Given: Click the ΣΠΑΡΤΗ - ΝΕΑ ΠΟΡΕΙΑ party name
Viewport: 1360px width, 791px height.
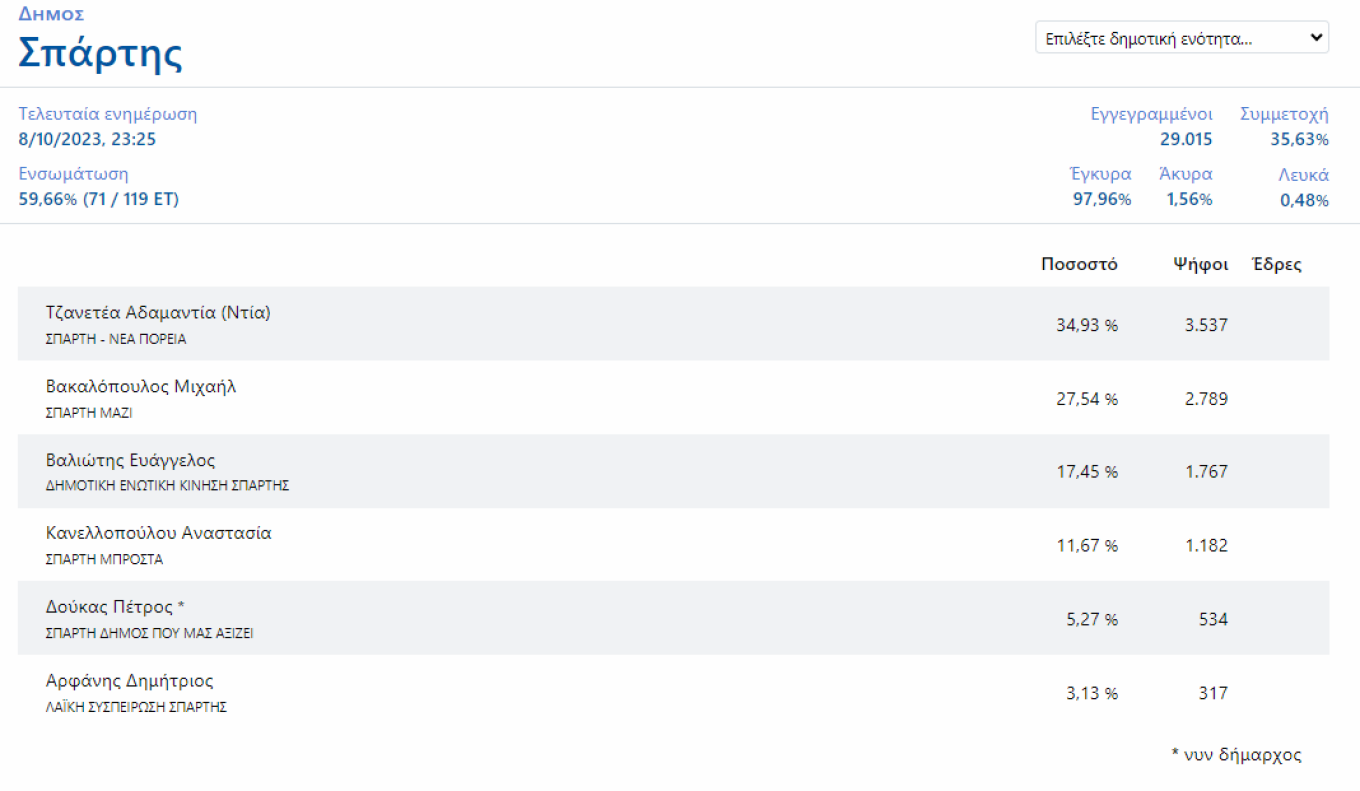Looking at the screenshot, I should (x=116, y=339).
